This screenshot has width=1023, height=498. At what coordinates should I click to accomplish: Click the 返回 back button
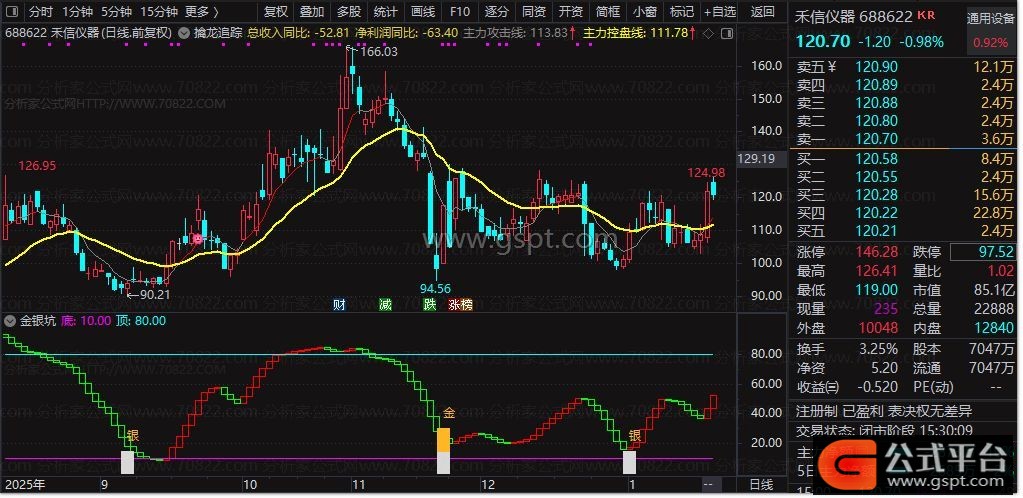coord(762,12)
